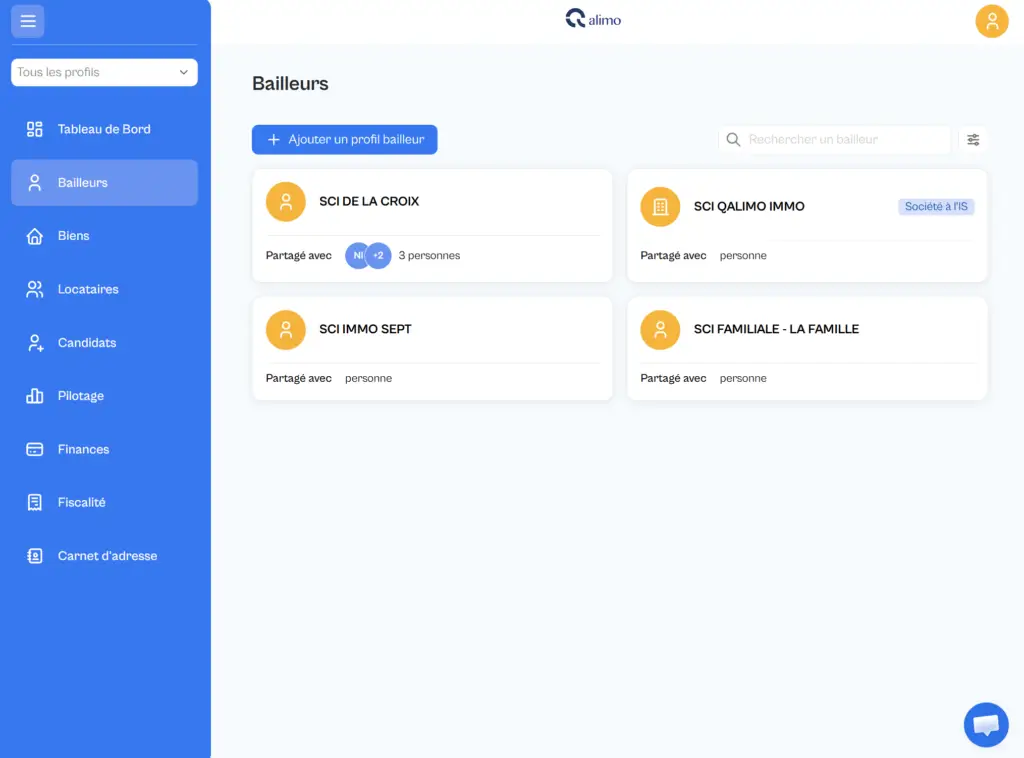Click the Bailleurs person icon in sidebar

point(35,183)
